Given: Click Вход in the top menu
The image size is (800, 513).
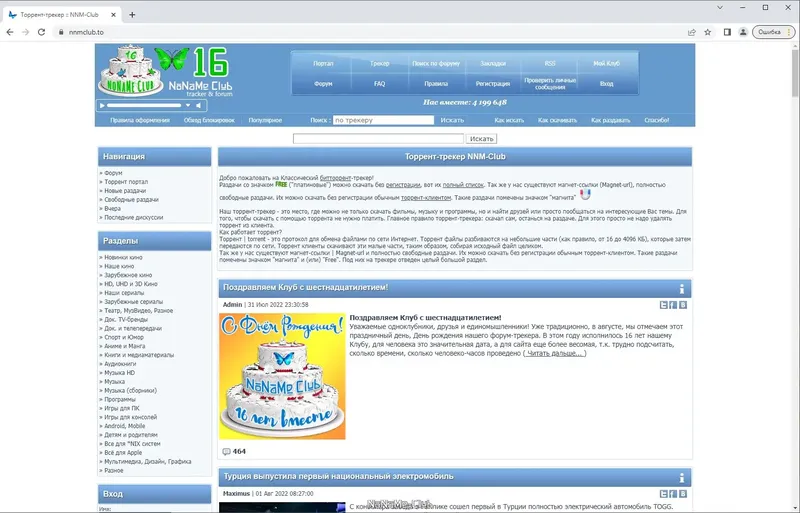Looking at the screenshot, I should [x=607, y=84].
